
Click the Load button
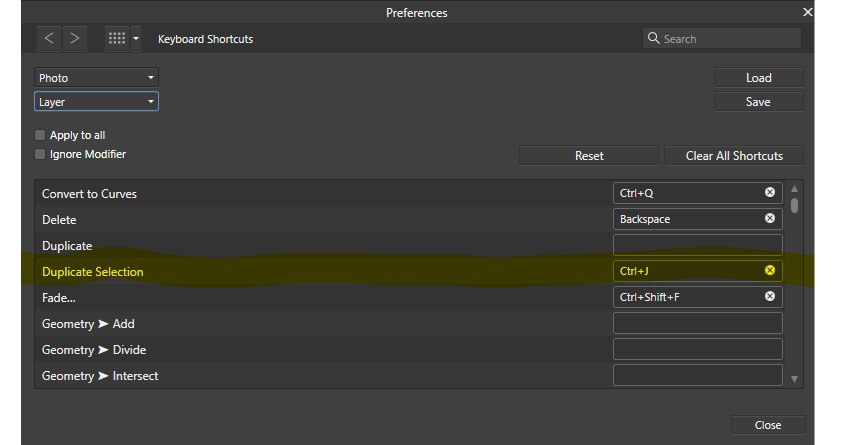pos(758,77)
